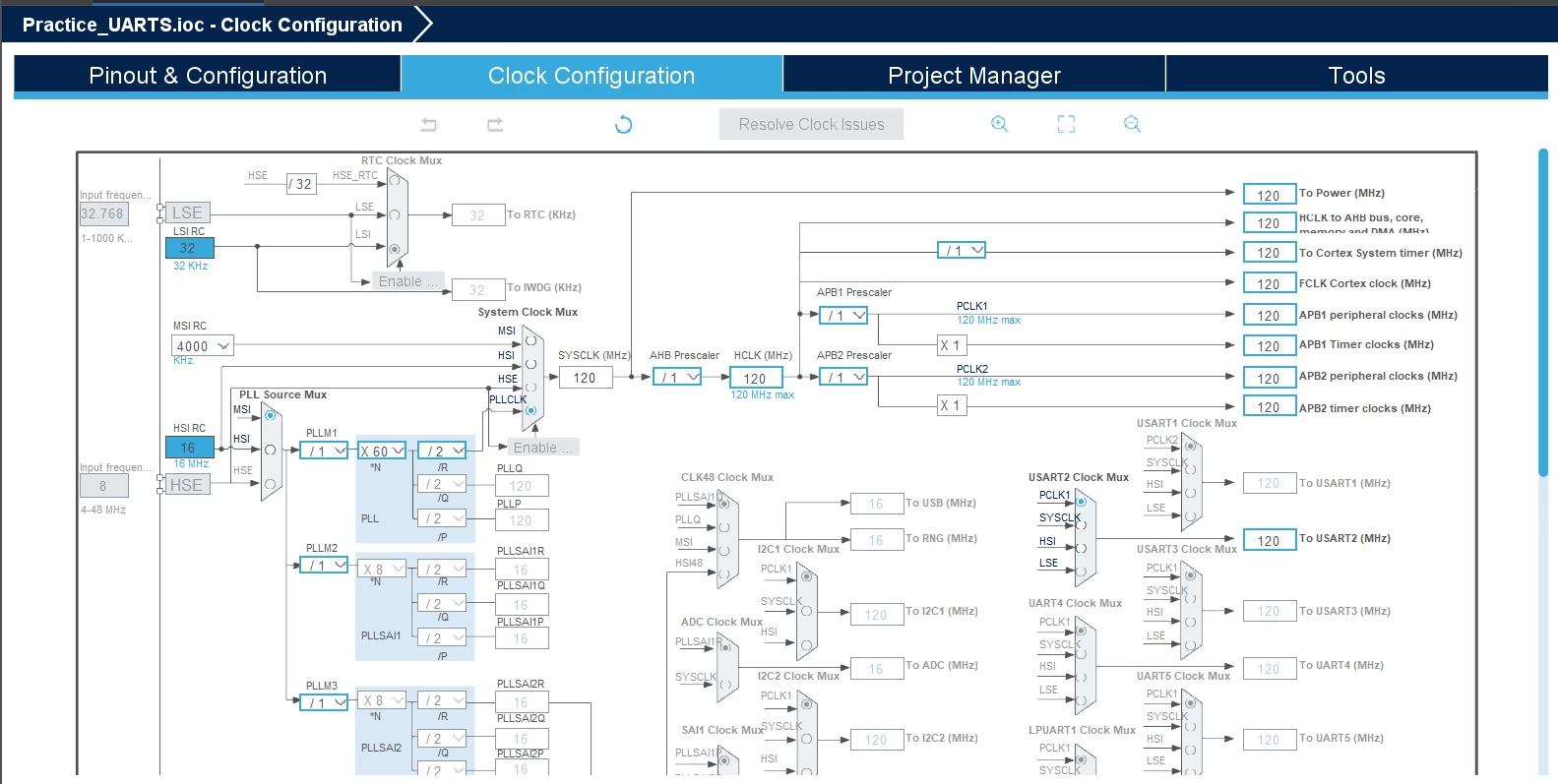Click the /32 HSE_RTC divider box
This screenshot has width=1558, height=784.
301,184
